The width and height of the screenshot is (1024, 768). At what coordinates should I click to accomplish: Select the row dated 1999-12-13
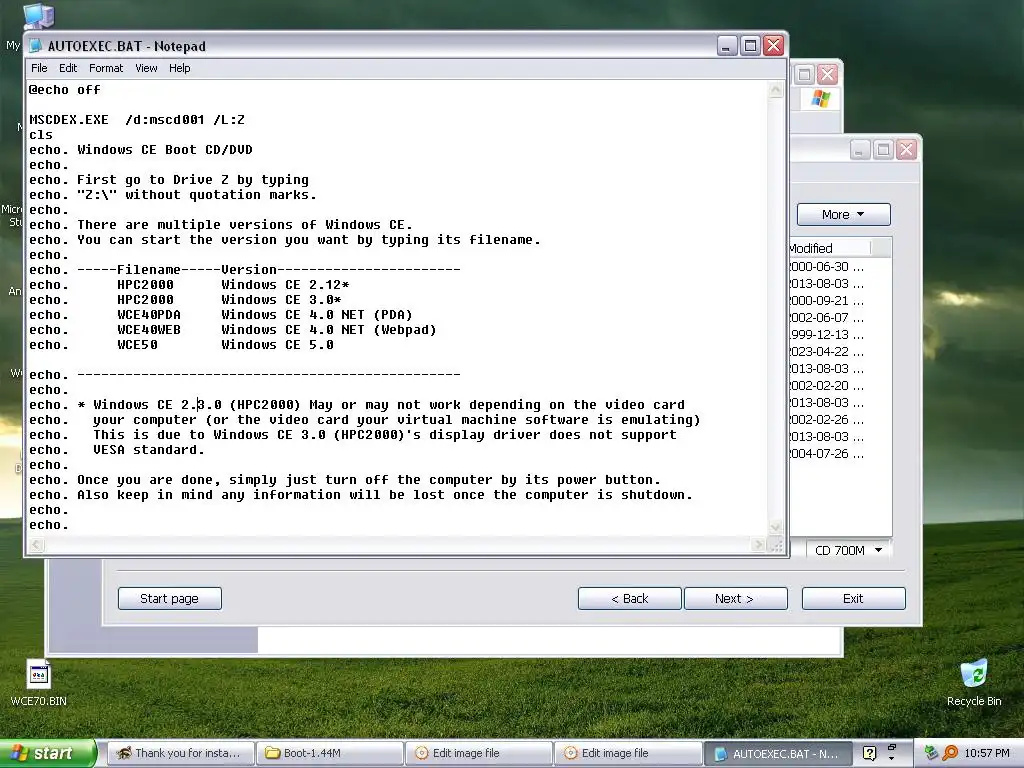(x=826, y=334)
